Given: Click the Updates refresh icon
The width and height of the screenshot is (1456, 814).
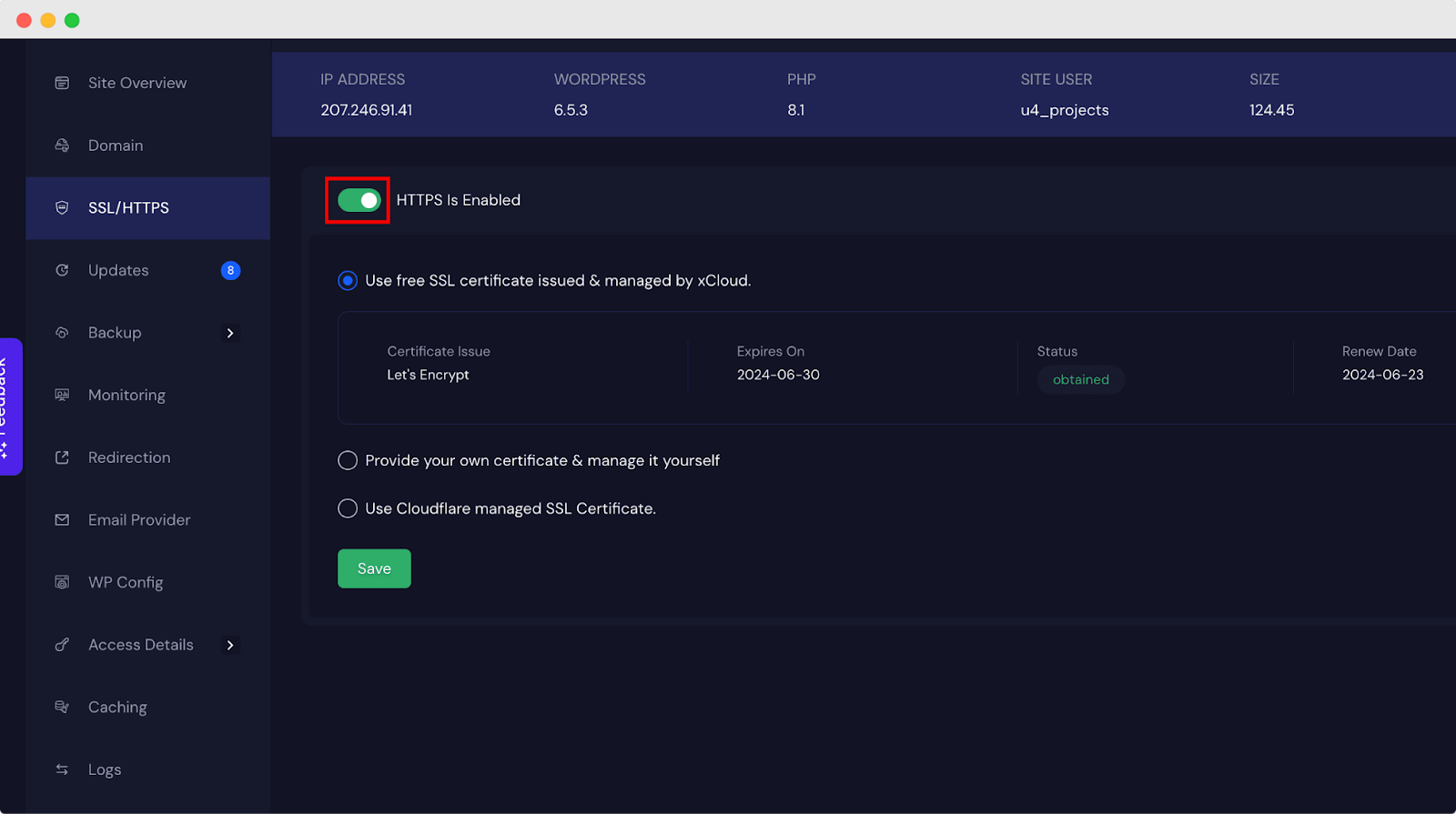Looking at the screenshot, I should (x=62, y=270).
